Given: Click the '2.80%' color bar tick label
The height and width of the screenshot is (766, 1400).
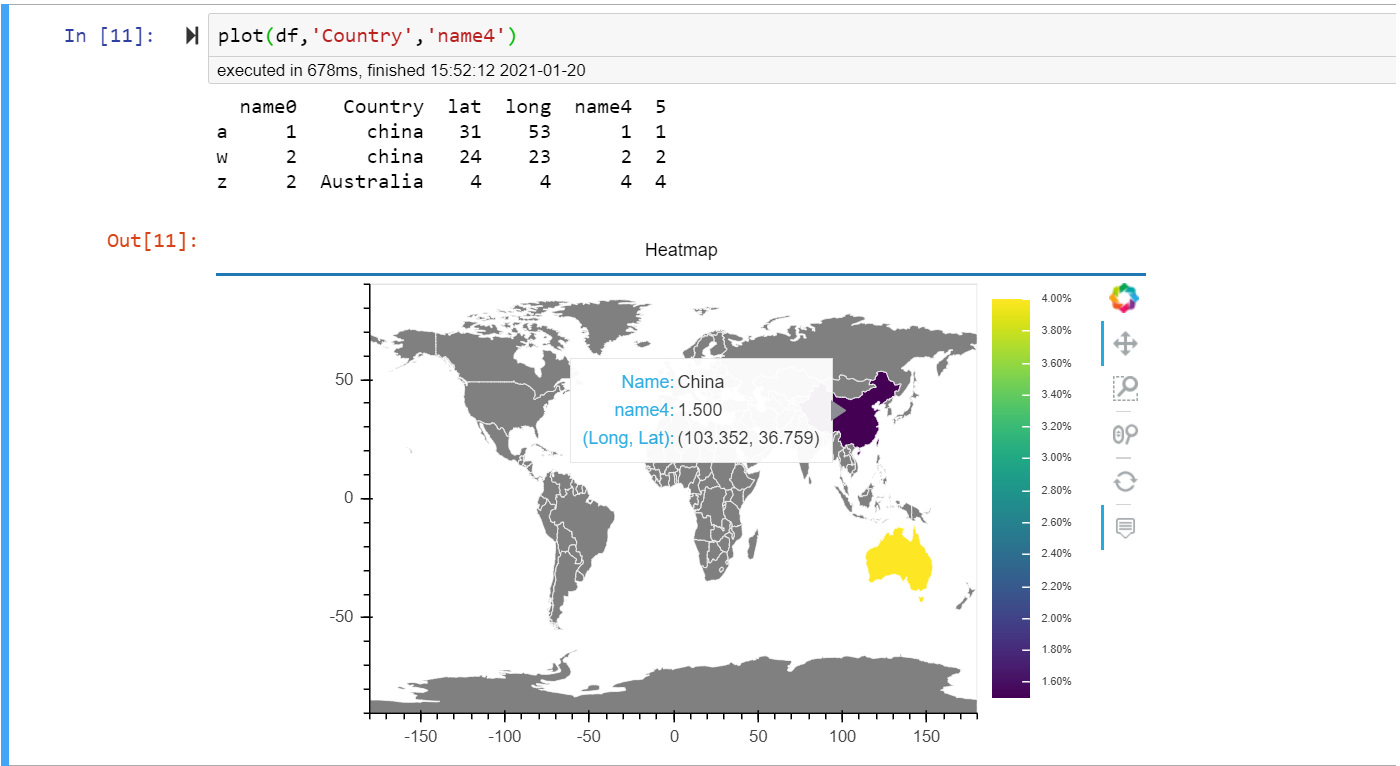Looking at the screenshot, I should [x=1056, y=490].
